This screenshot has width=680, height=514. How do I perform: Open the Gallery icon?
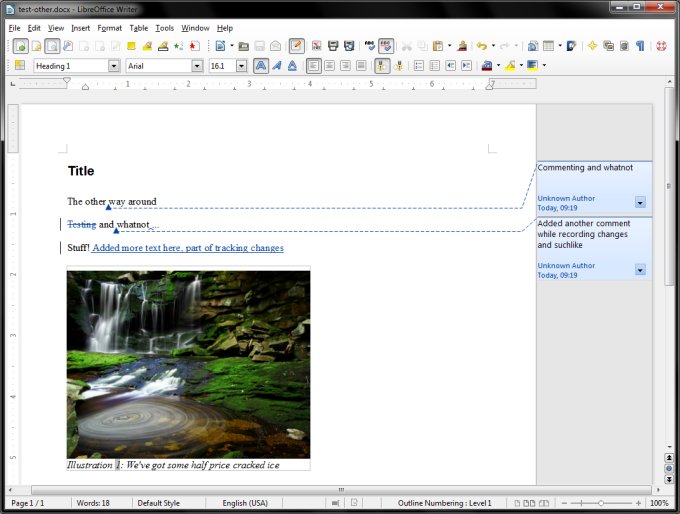(x=608, y=46)
